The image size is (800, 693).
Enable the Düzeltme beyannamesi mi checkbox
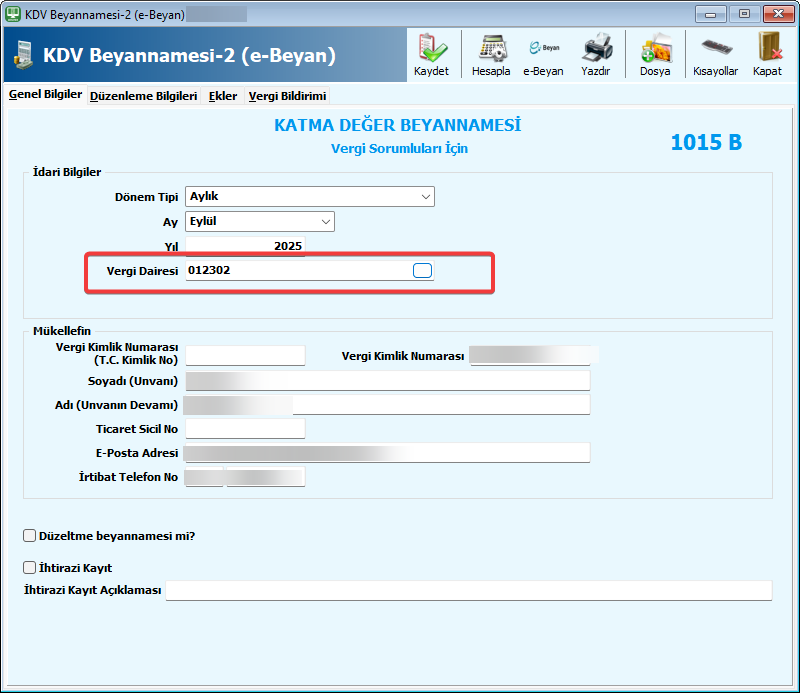[29, 535]
